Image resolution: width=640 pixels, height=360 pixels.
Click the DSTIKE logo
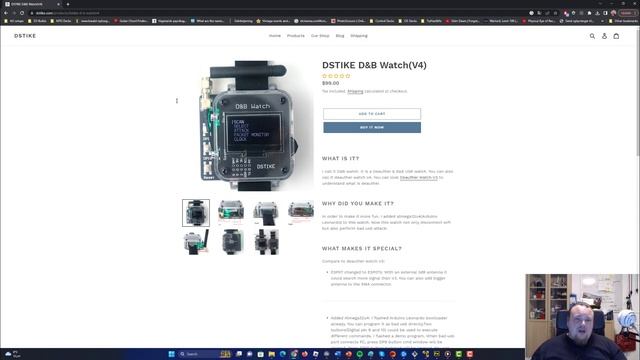(25, 36)
